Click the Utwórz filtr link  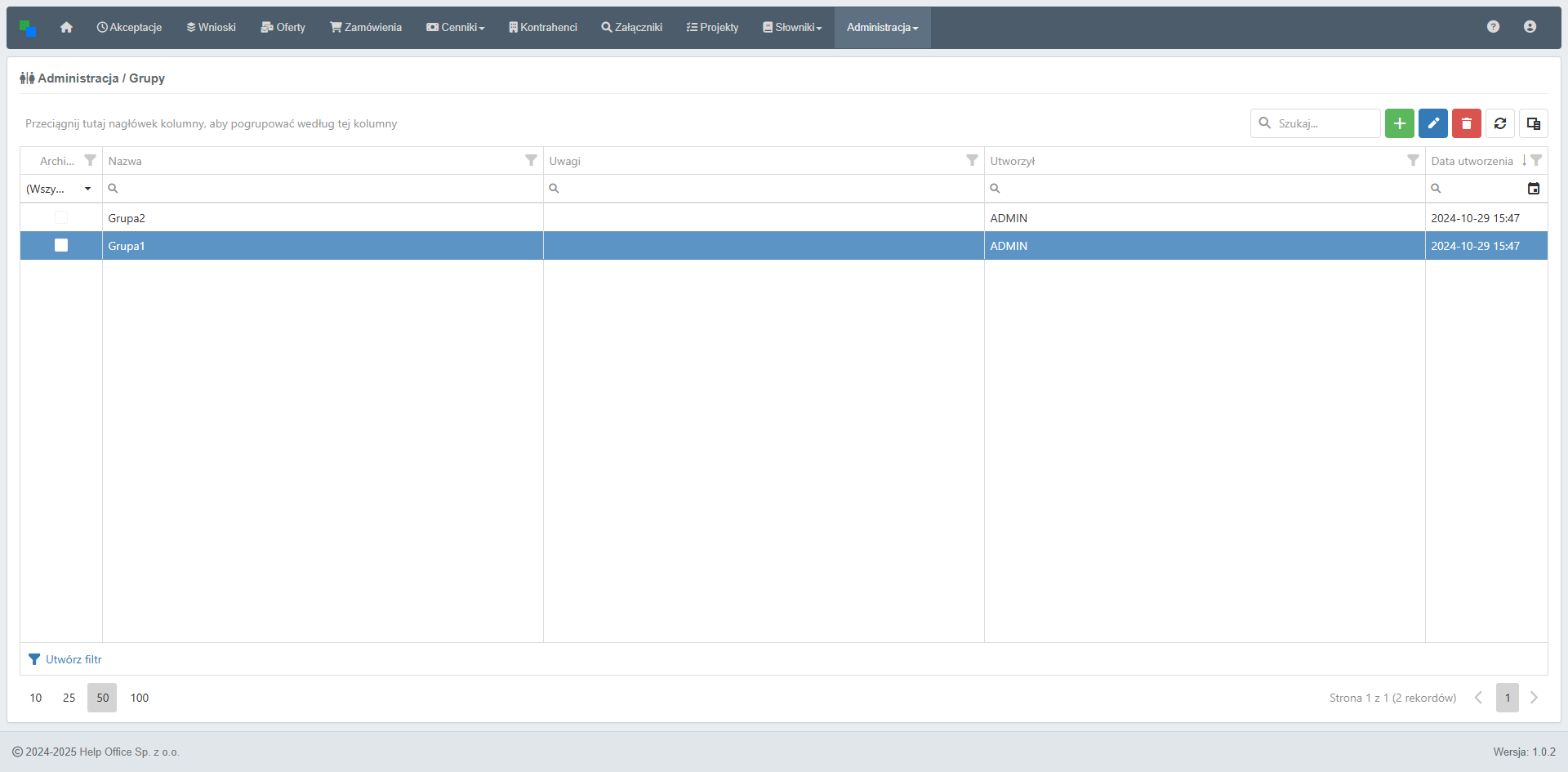(73, 659)
